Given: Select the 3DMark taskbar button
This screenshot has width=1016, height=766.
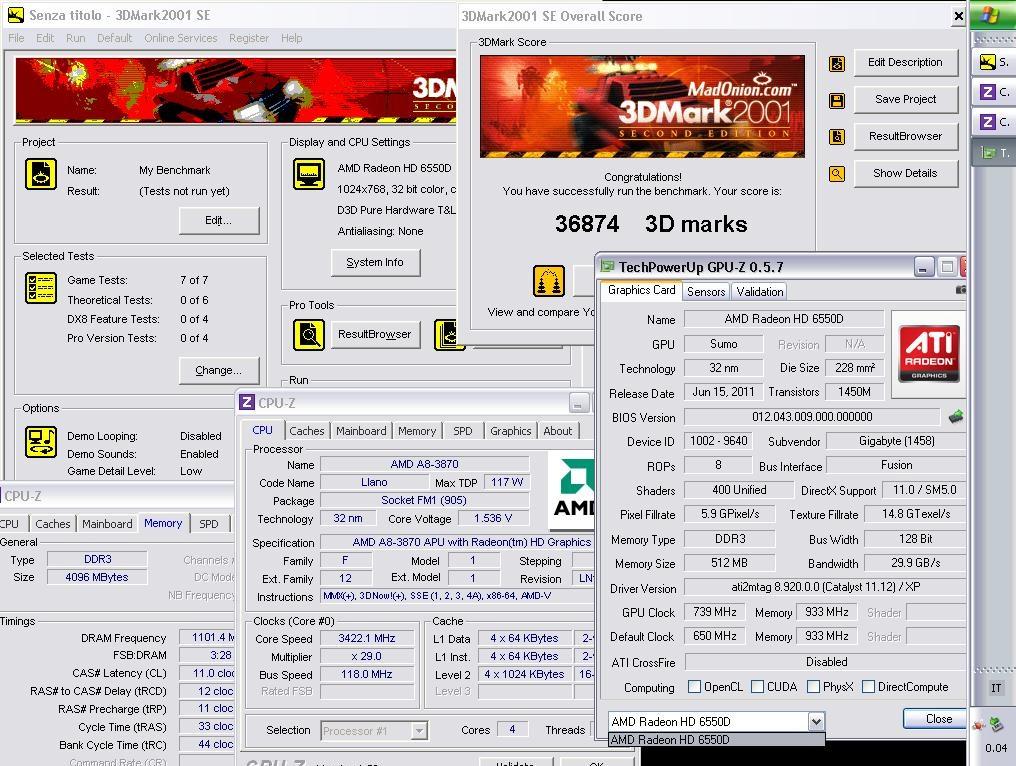Looking at the screenshot, I should click(x=993, y=62).
